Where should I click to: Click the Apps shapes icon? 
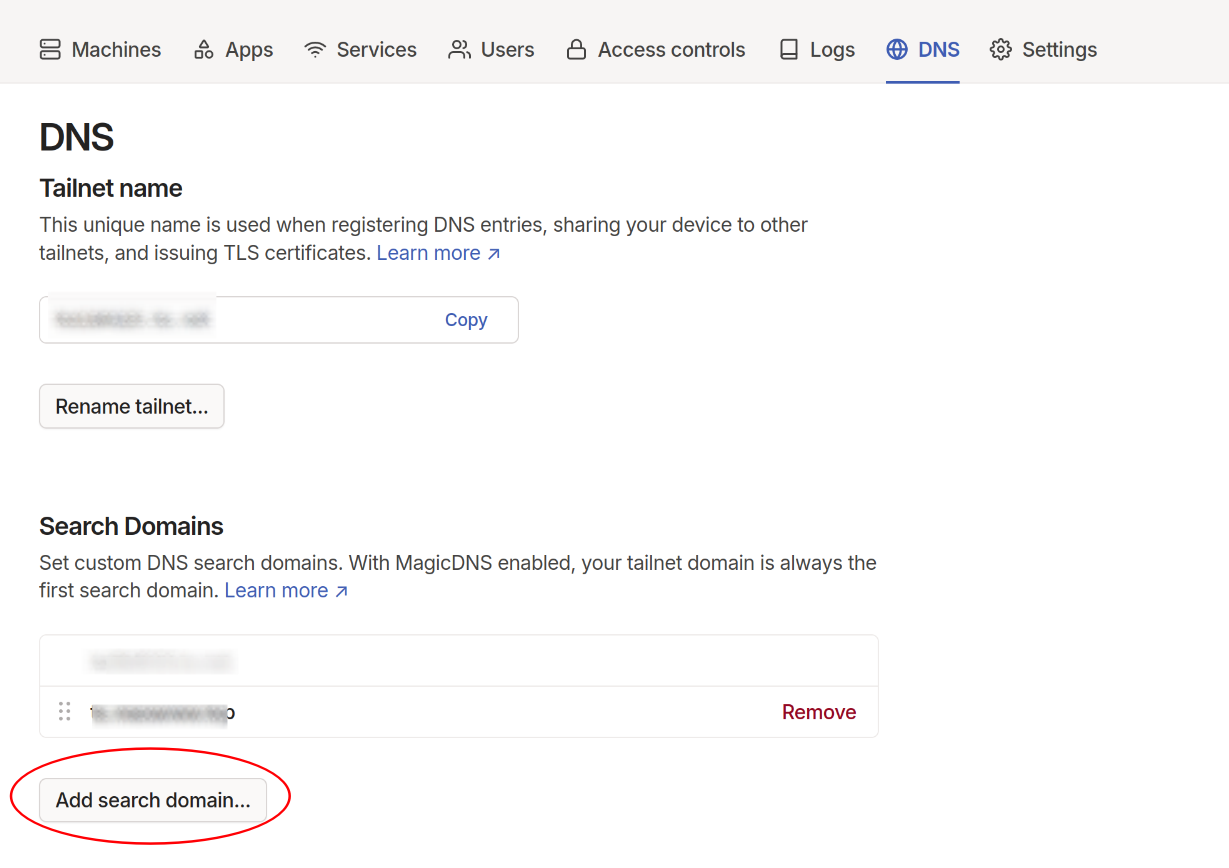[x=204, y=50]
